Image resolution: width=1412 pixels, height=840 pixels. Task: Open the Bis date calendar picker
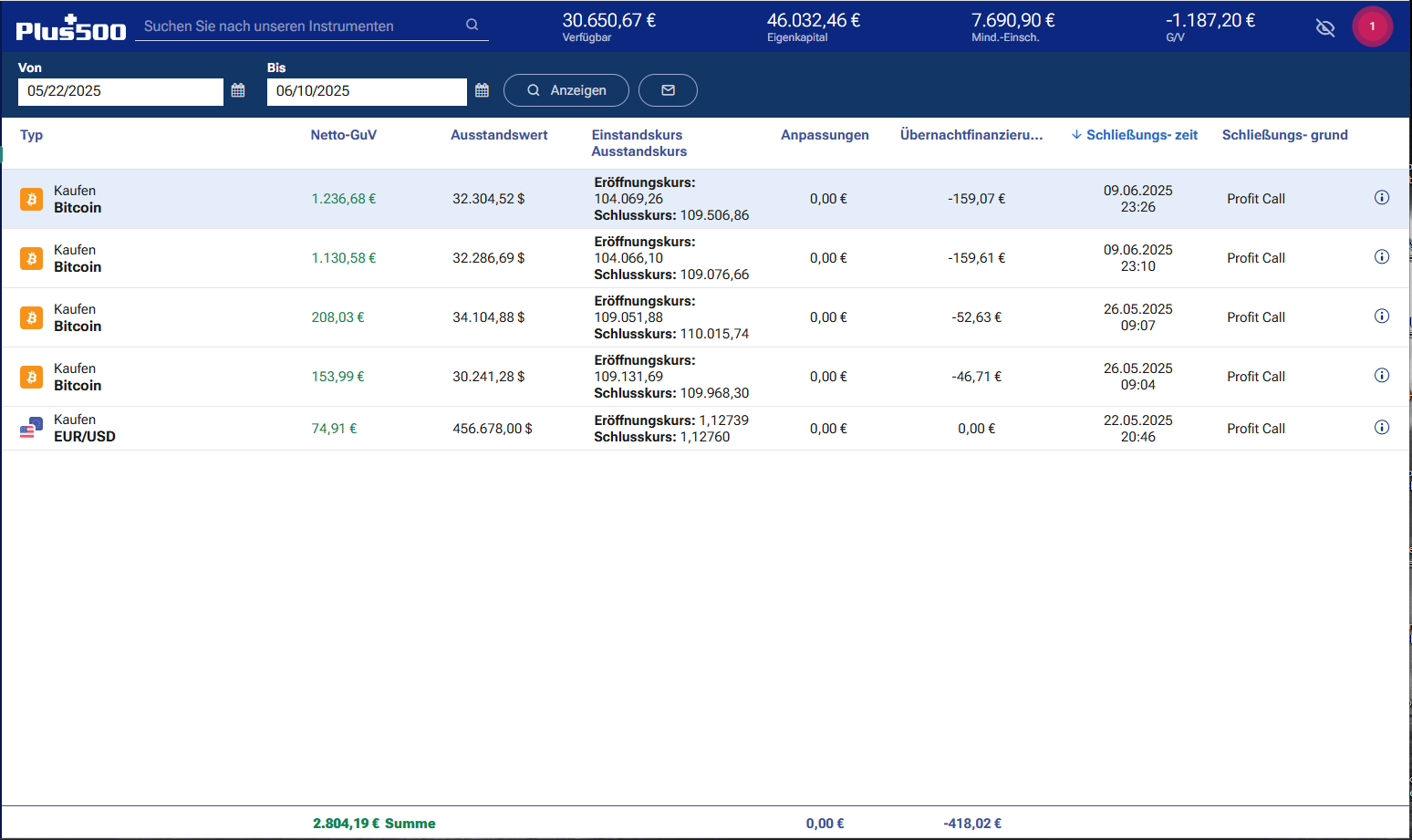tap(482, 90)
